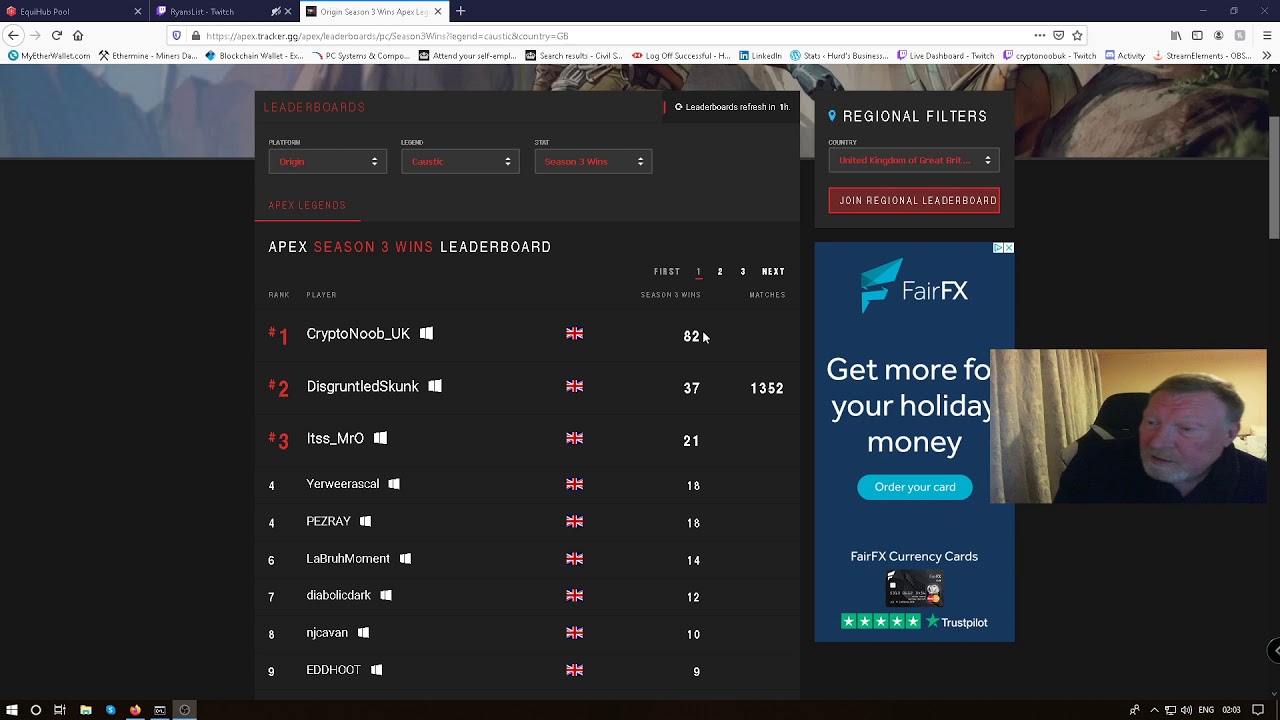This screenshot has height=720, width=1280.
Task: Open the LinkedIn bookmark
Action: click(x=760, y=56)
